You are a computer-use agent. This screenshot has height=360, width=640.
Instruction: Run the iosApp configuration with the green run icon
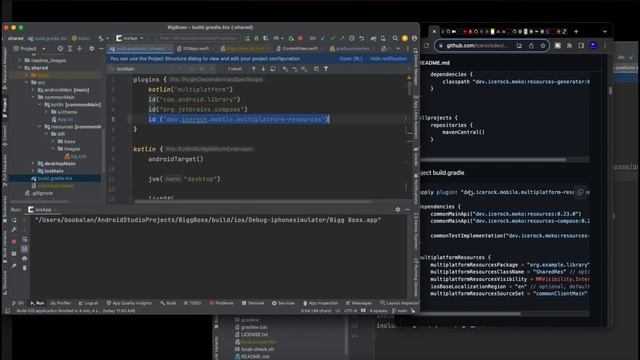click(247, 38)
